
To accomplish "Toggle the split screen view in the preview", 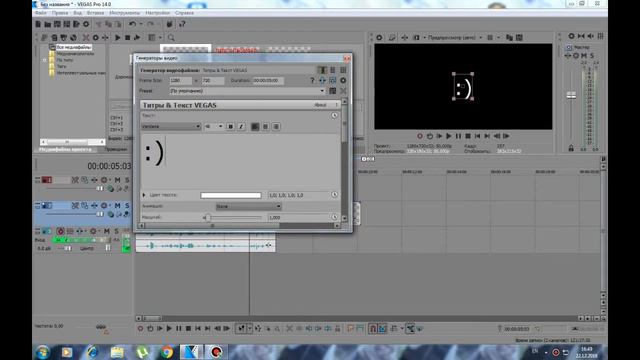I will point(416,38).
